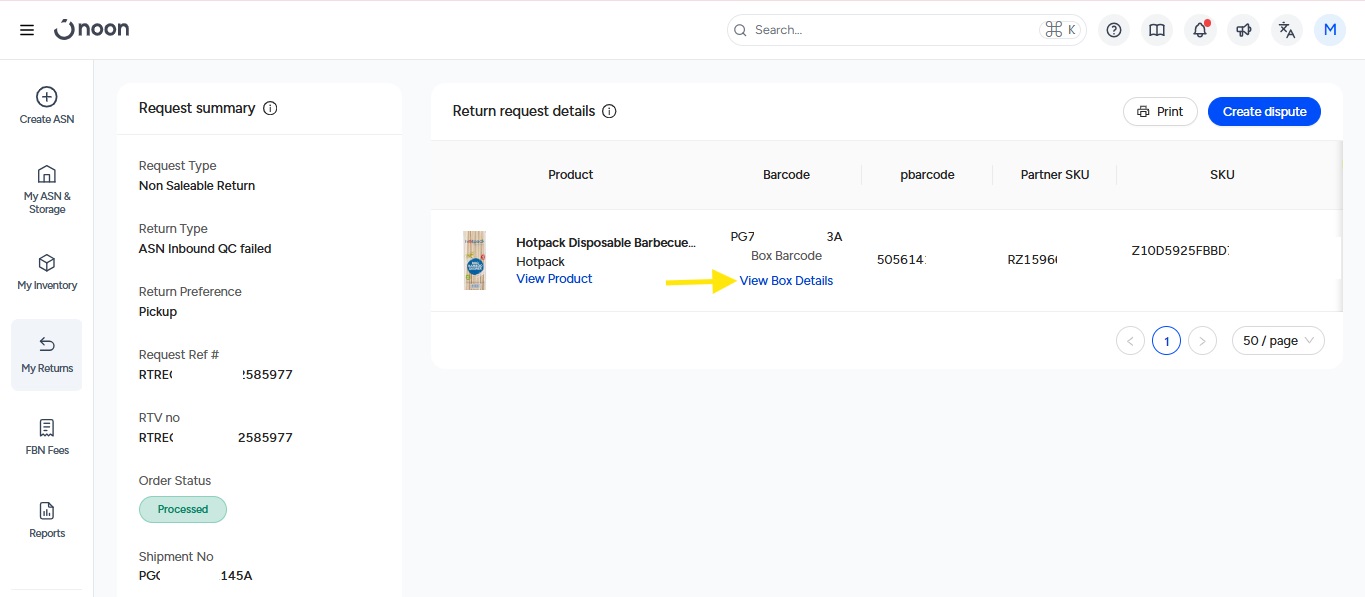The width and height of the screenshot is (1365, 597).
Task: Select page 1 in pagination
Action: (1166, 341)
